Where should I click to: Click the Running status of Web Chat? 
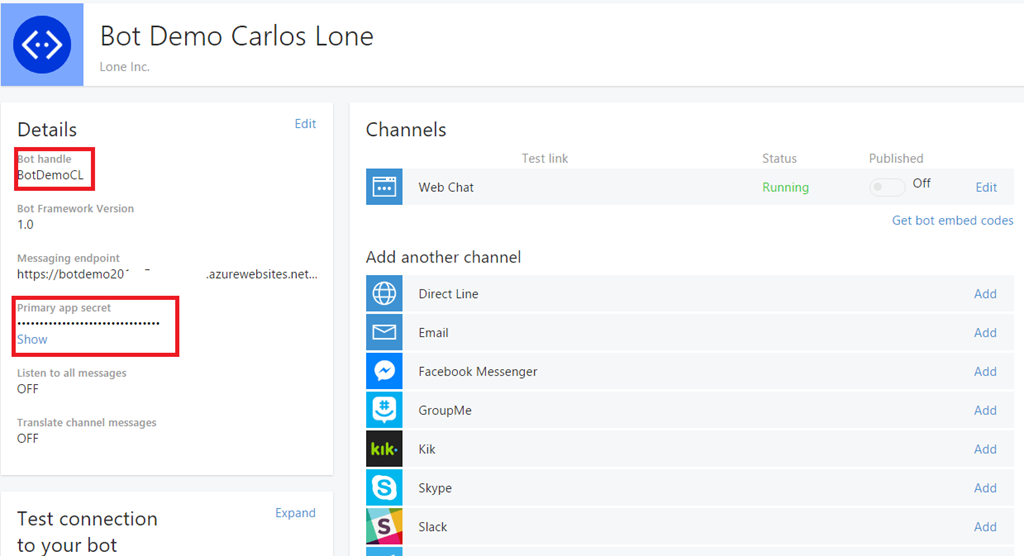coord(786,188)
